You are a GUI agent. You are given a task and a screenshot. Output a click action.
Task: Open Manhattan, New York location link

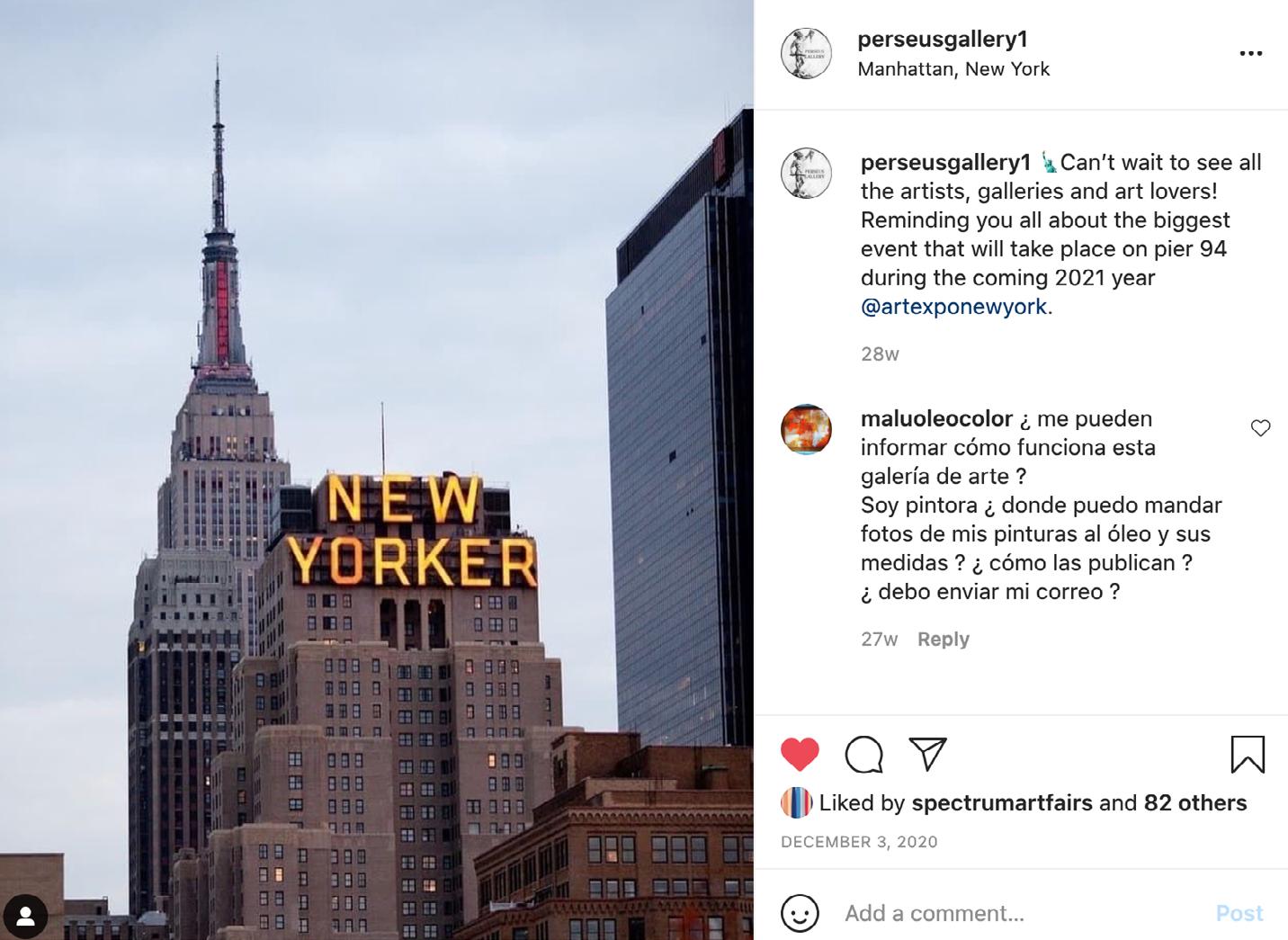(953, 69)
